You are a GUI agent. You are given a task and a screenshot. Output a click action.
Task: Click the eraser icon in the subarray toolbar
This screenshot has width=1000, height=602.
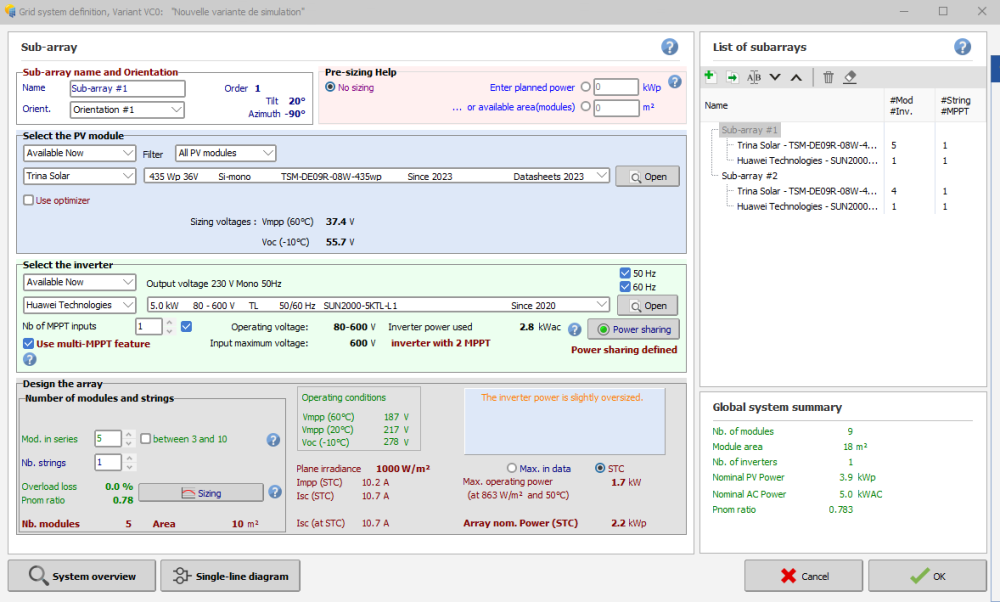click(x=850, y=77)
